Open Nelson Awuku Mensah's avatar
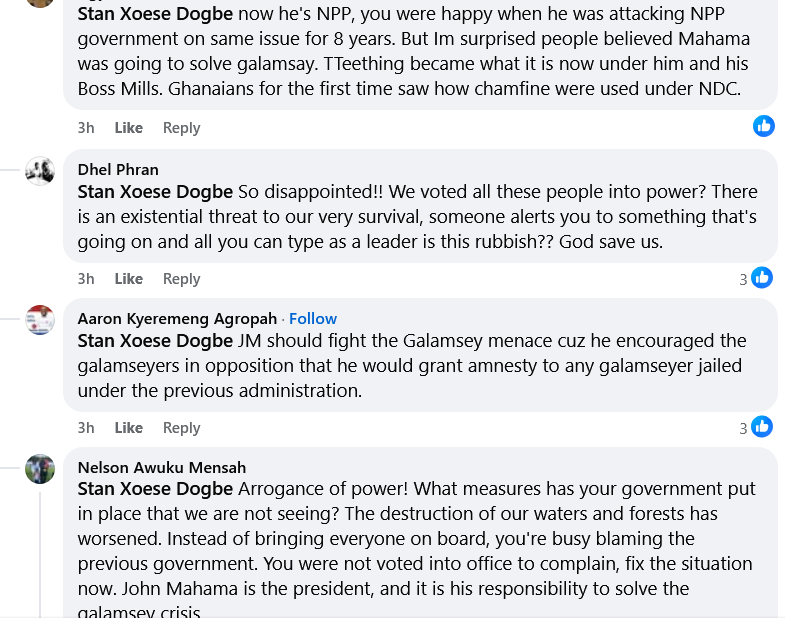The image size is (785, 618). tap(40, 469)
